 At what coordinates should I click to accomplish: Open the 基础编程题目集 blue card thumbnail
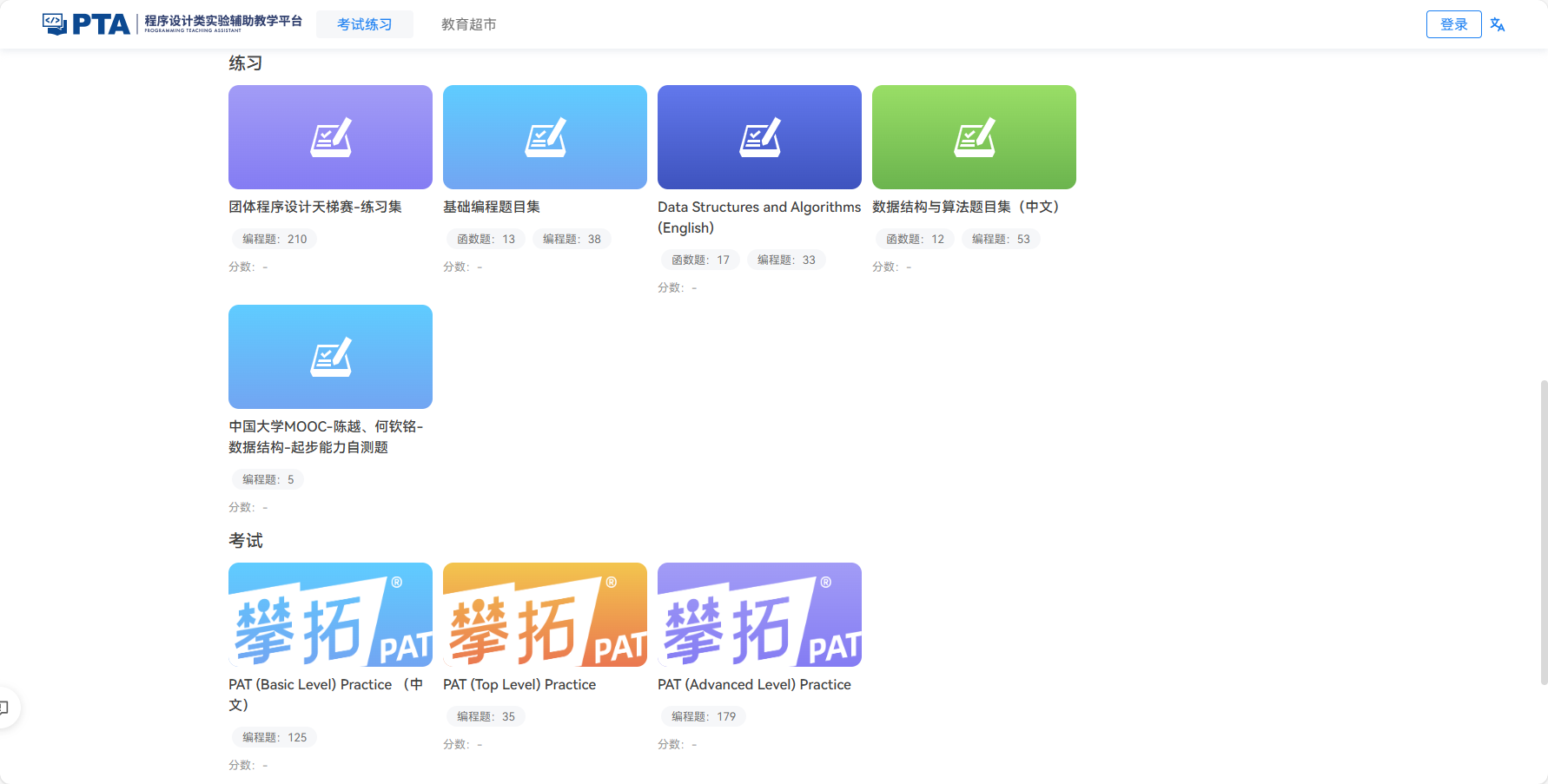tap(545, 137)
